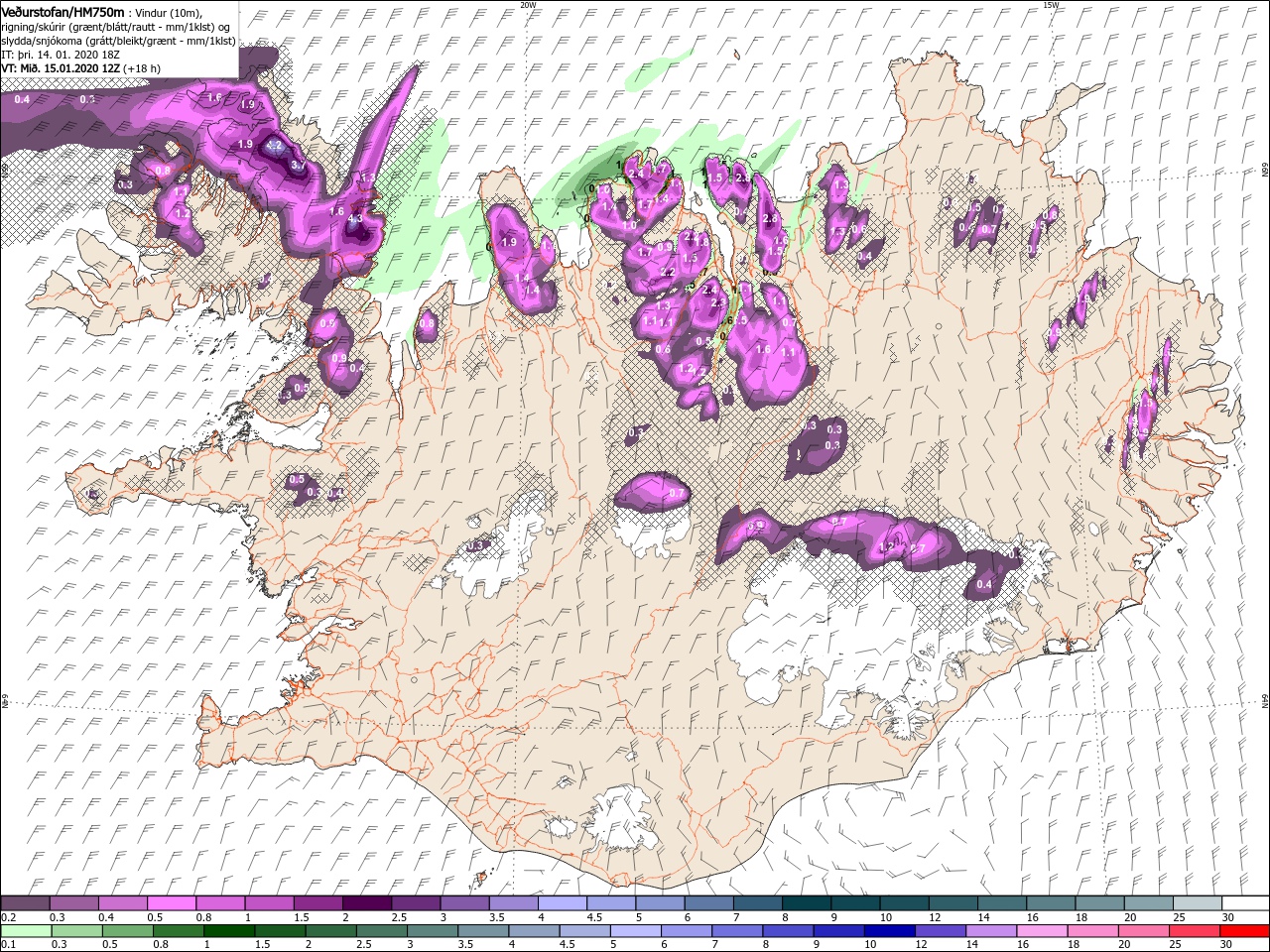This screenshot has height=952, width=1270.
Task: Click the (+18 h) forecast offset text
Action: [142, 68]
